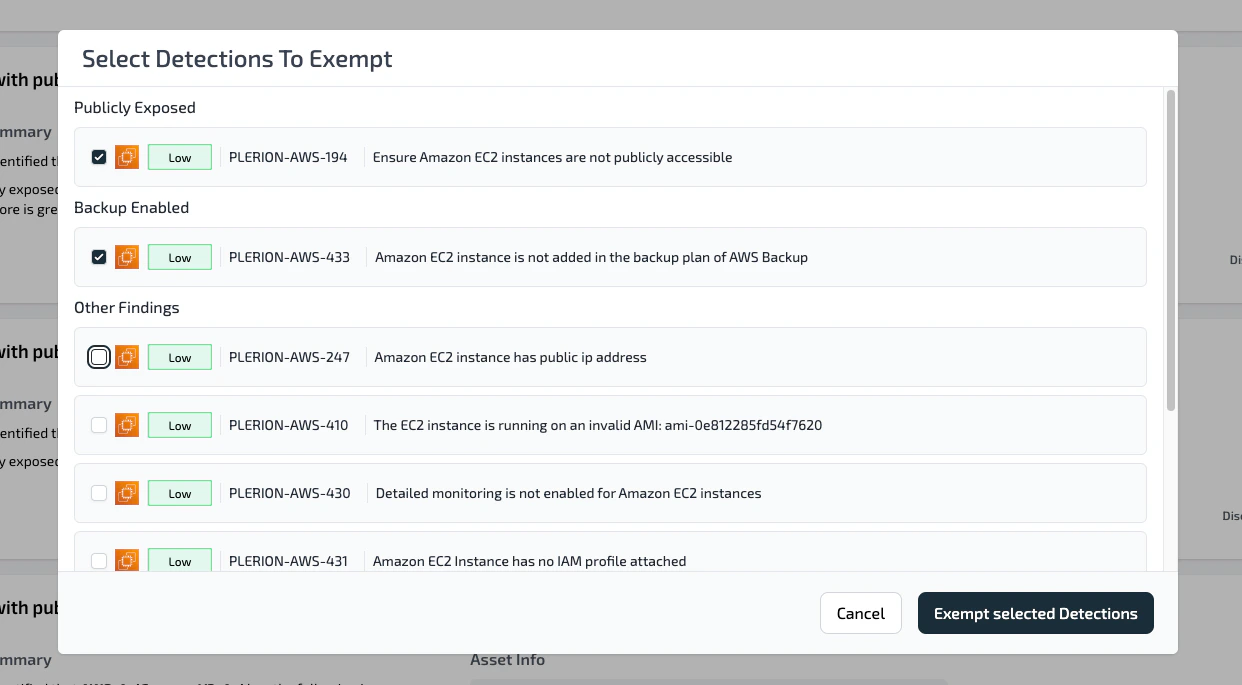Enable the IAM profile detection checkbox
Screen dimensions: 1242x685
99,561
